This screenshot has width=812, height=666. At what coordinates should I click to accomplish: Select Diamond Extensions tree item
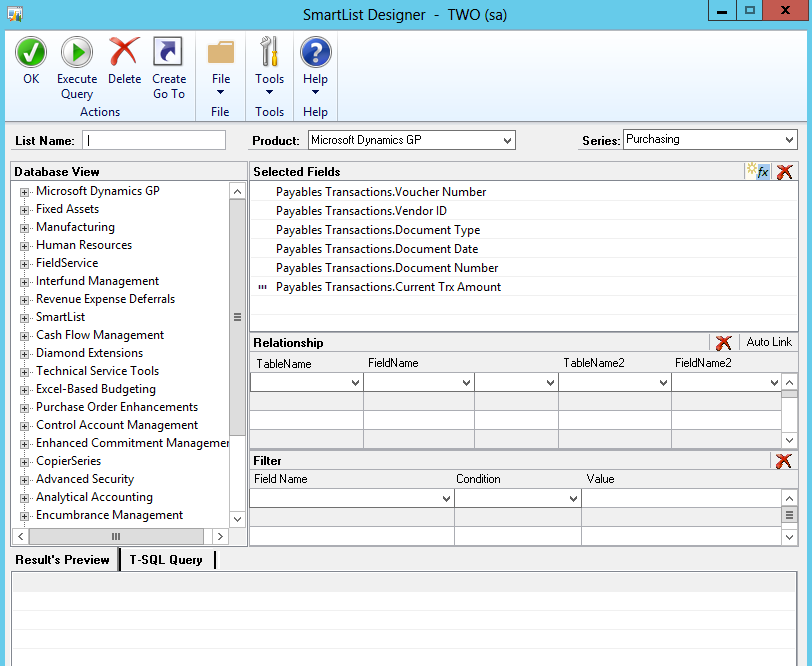[x=89, y=353]
